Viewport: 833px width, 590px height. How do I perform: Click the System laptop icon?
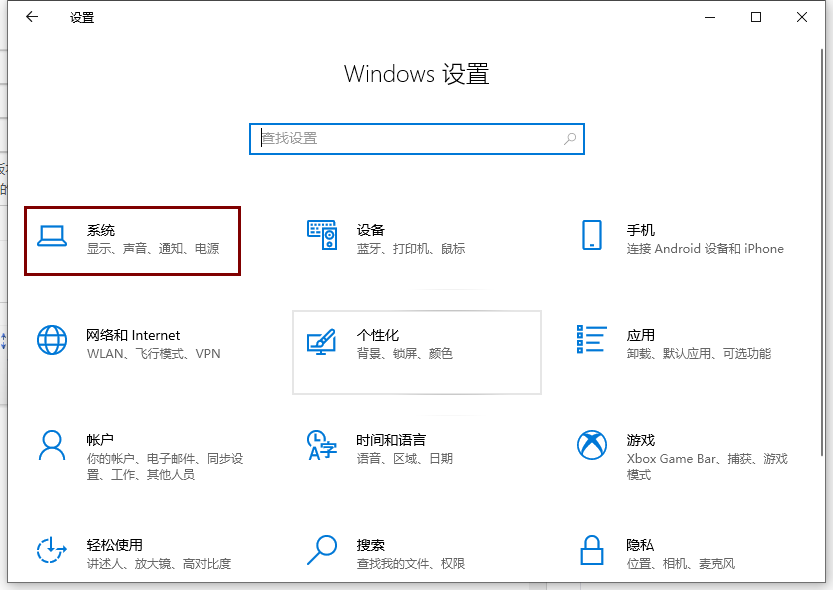point(51,236)
